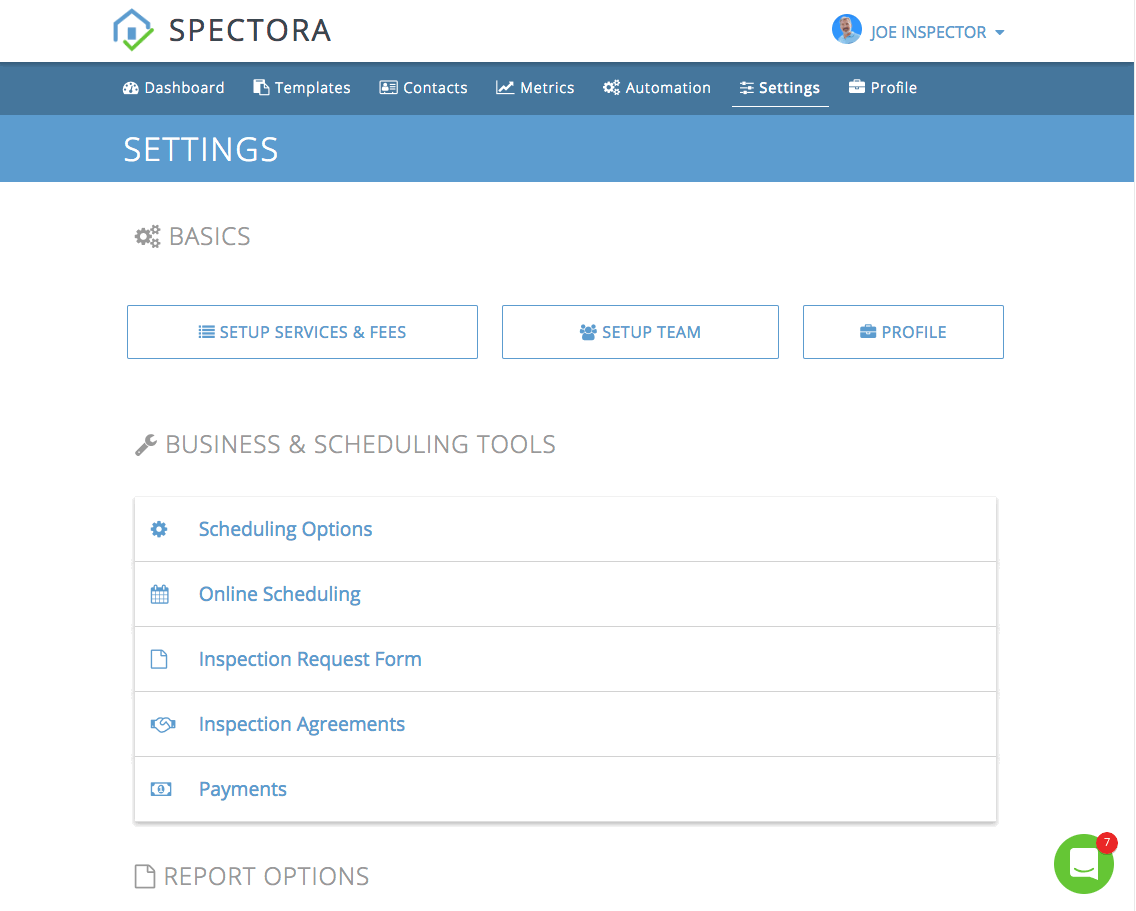View the Metrics section
Viewport: 1136px width, 911px height.
coord(535,88)
